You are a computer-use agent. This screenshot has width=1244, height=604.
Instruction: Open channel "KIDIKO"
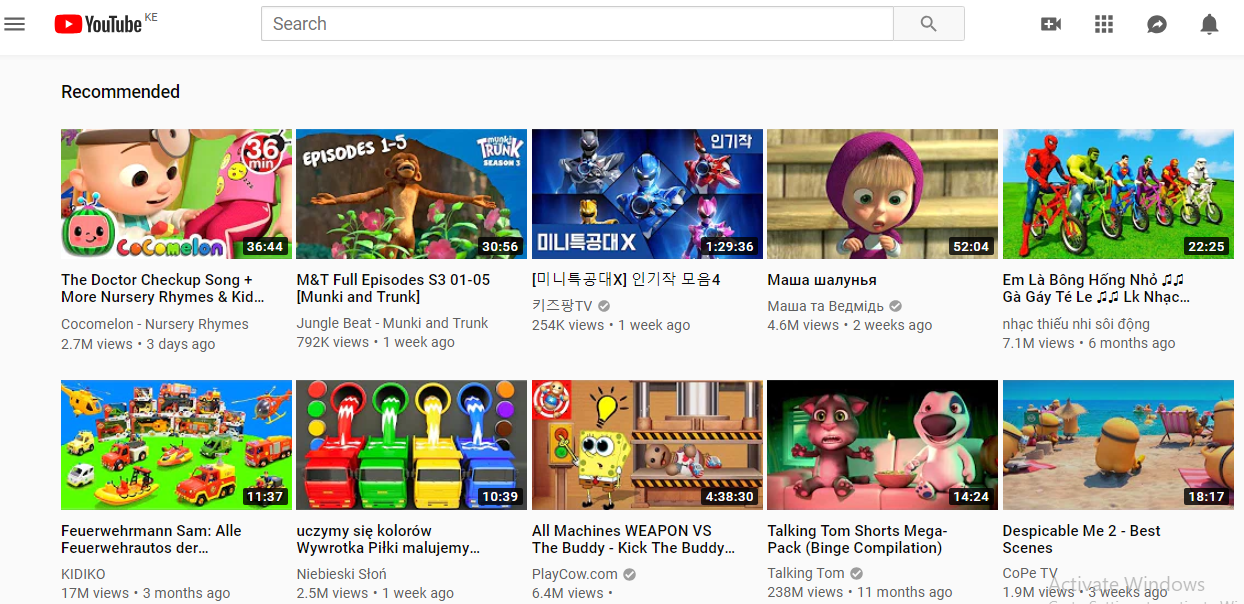[x=83, y=574]
